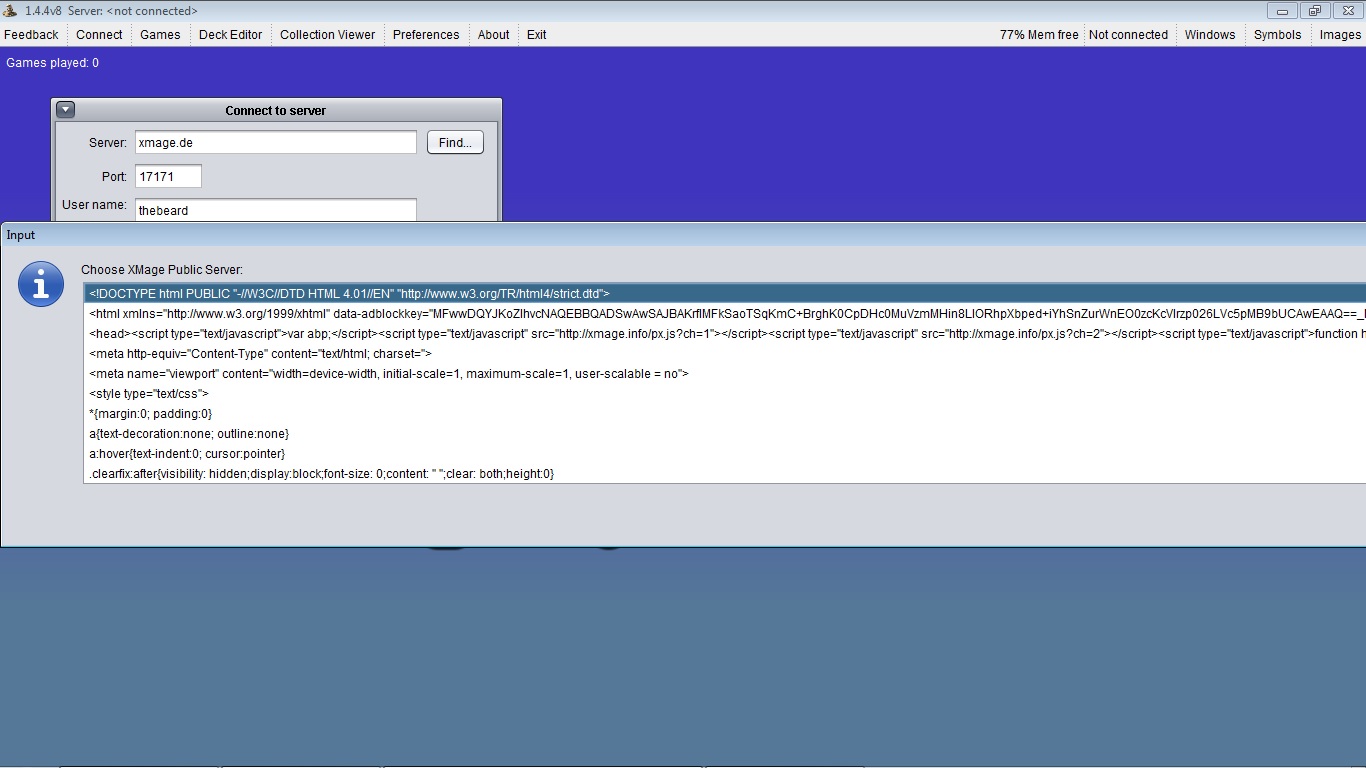
Task: Open the Connect menu item
Action: (99, 34)
